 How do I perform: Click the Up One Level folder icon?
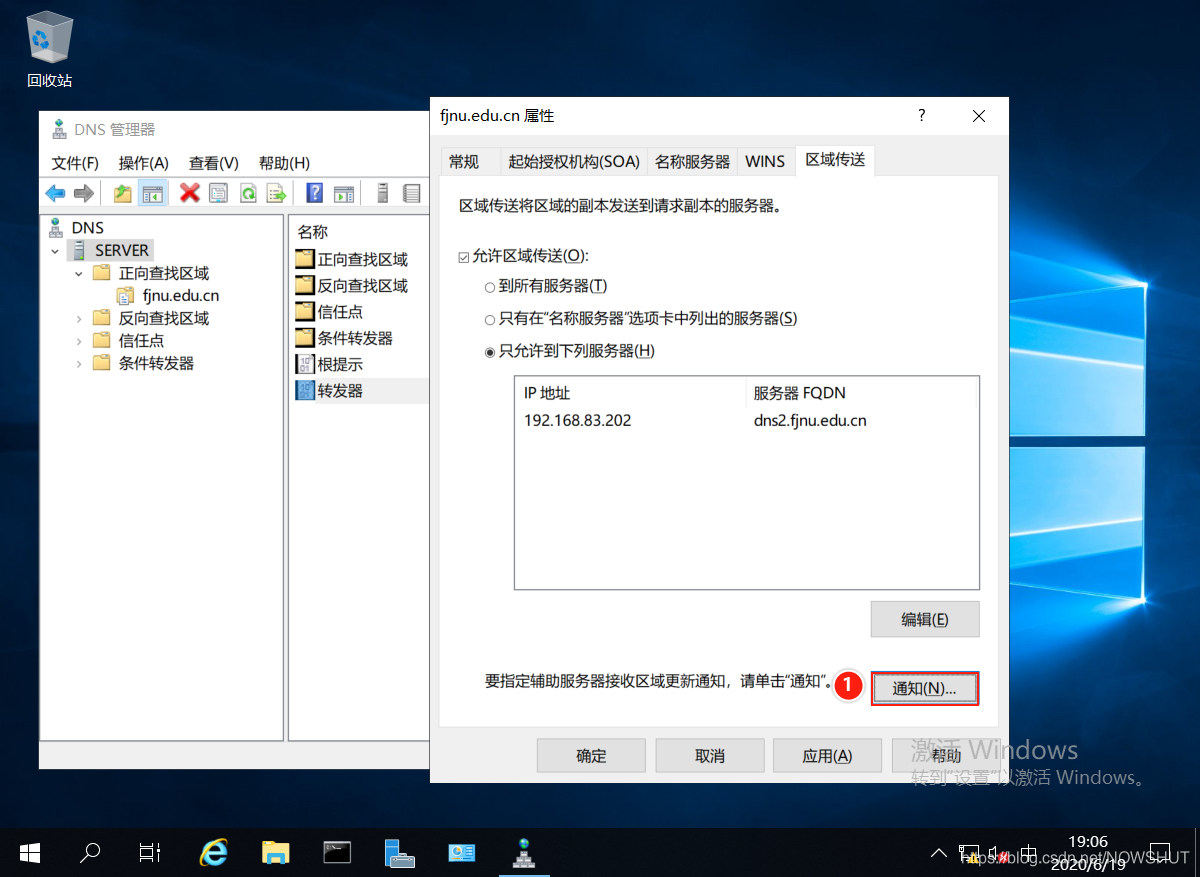point(123,193)
